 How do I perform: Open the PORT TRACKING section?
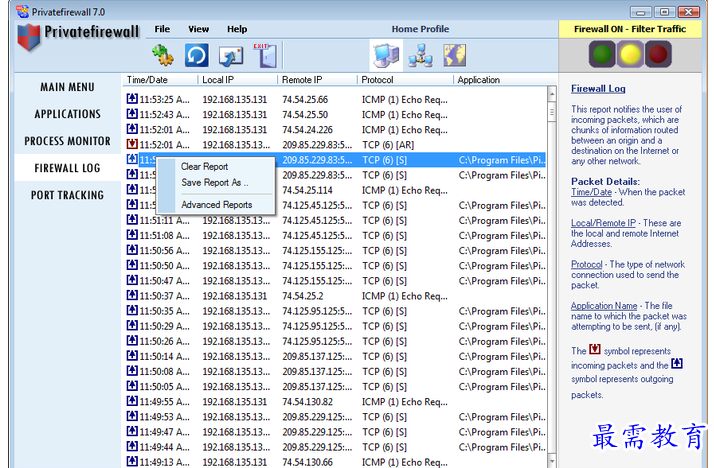pyautogui.click(x=67, y=195)
